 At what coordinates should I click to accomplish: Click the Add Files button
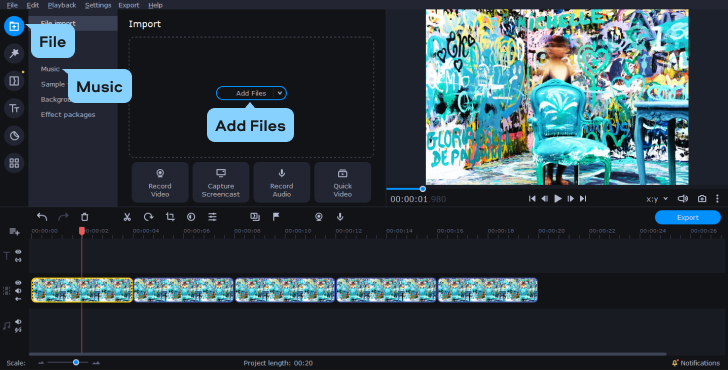click(x=251, y=93)
